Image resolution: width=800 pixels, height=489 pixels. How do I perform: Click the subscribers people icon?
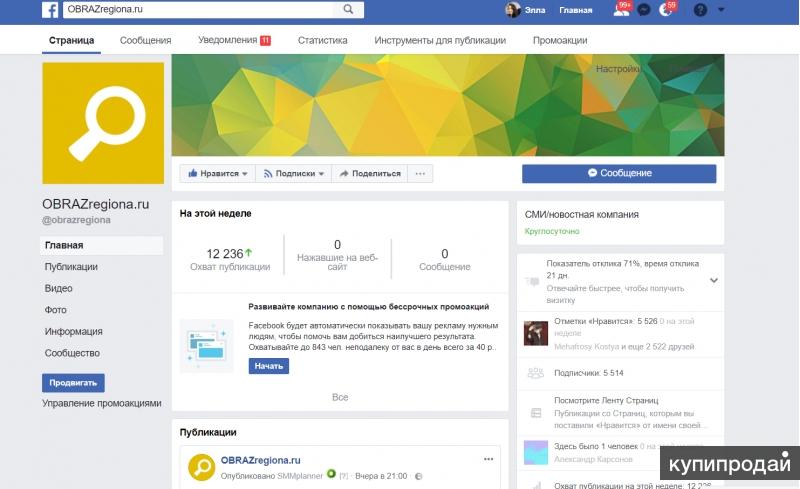536,373
